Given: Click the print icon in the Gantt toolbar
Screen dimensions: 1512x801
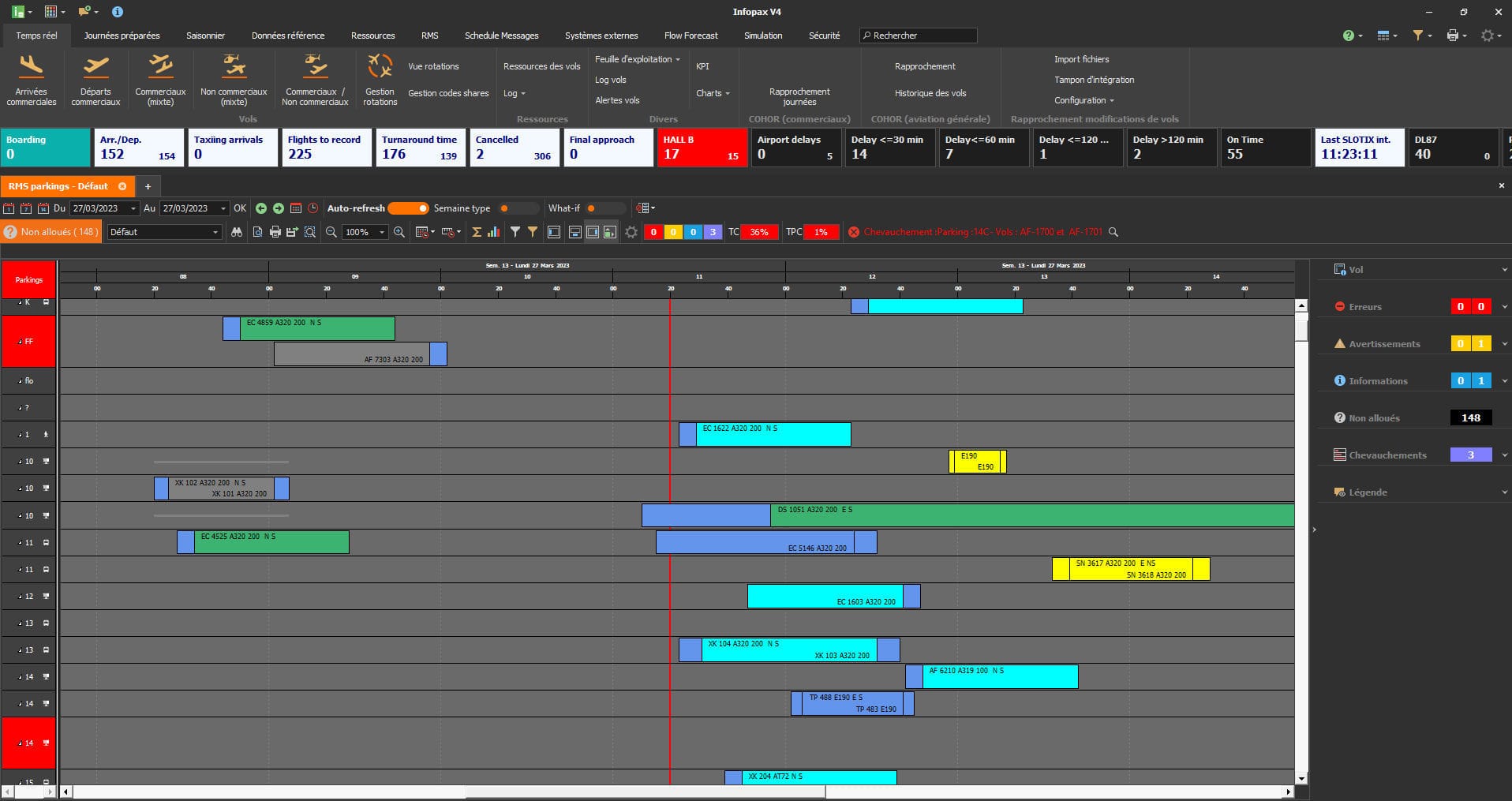Looking at the screenshot, I should click(275, 232).
